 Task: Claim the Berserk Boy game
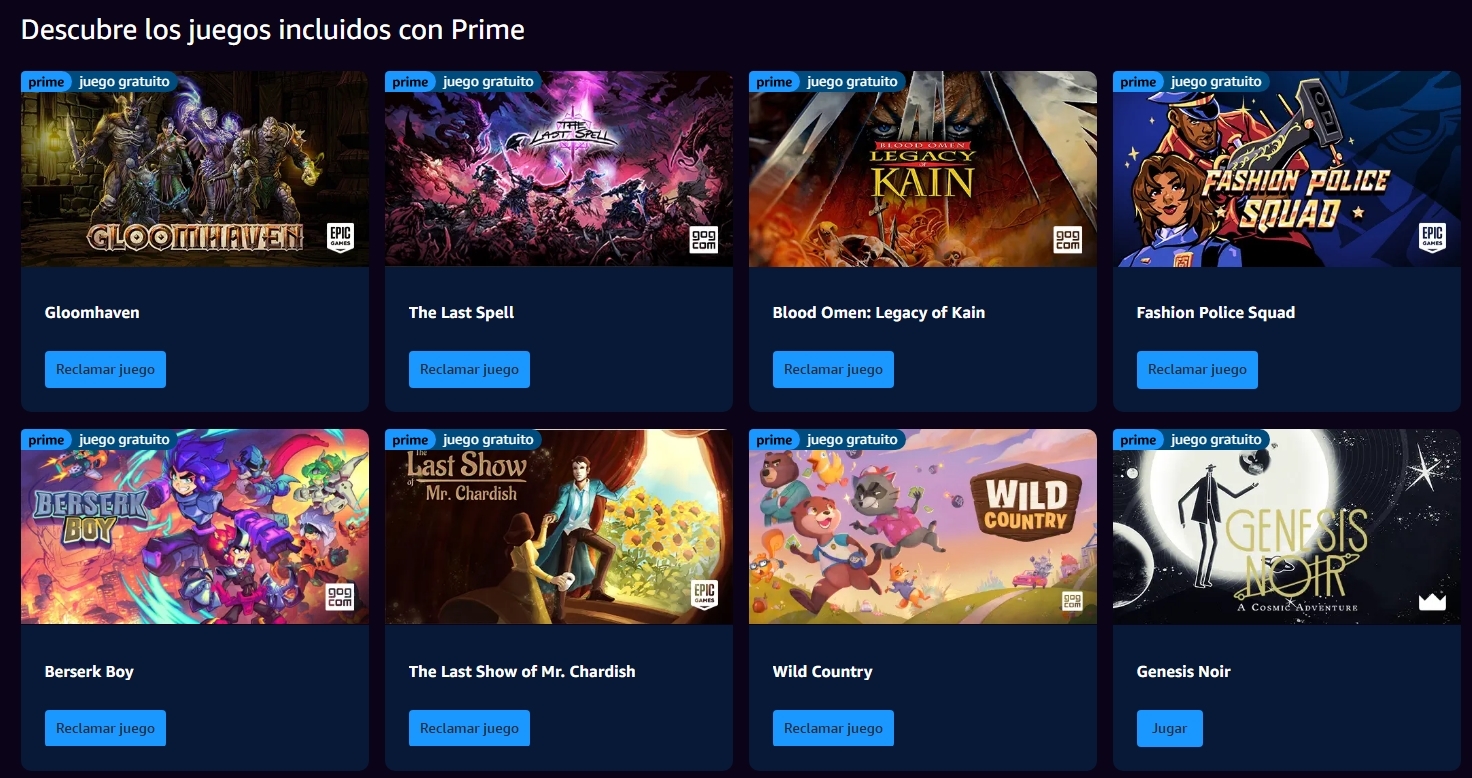(x=105, y=728)
